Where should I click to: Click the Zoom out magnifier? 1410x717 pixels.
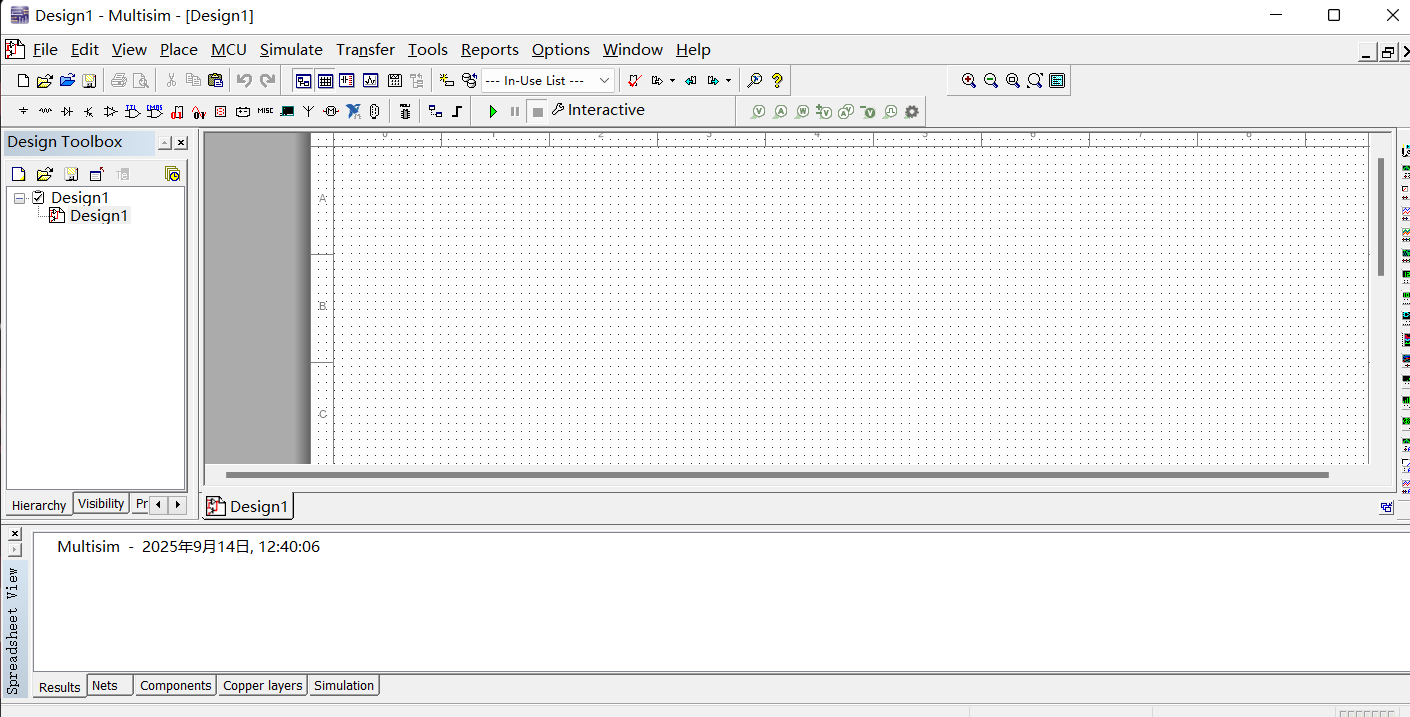[x=990, y=81]
